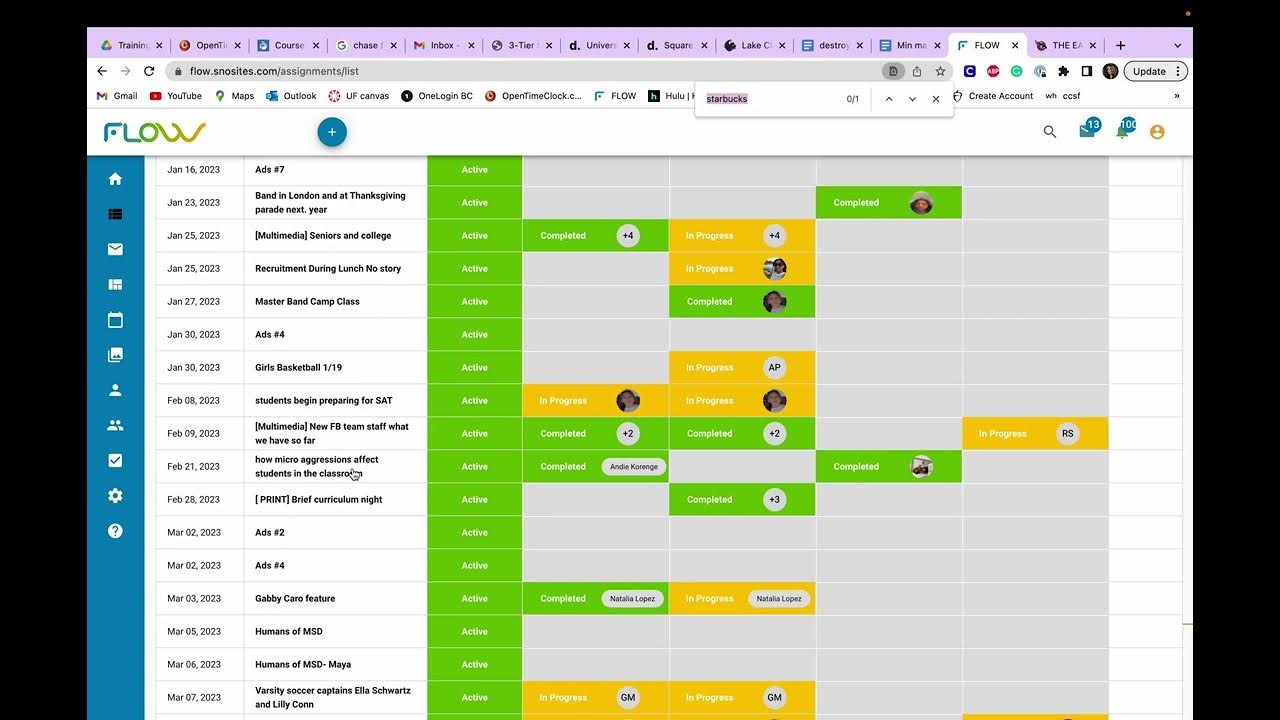Reload the page in the browser
Screen dimensions: 1280x720
[x=149, y=71]
